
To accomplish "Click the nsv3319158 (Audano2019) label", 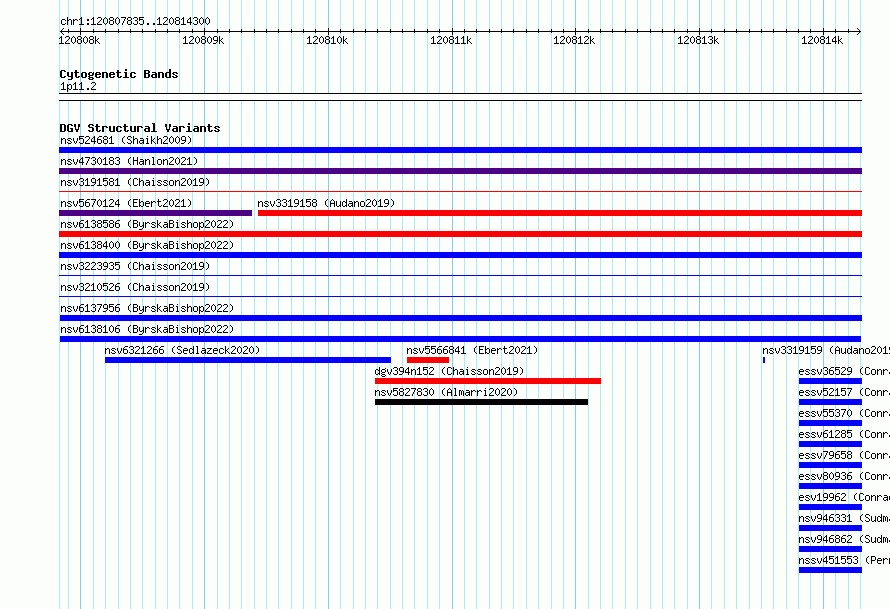I will (x=326, y=203).
